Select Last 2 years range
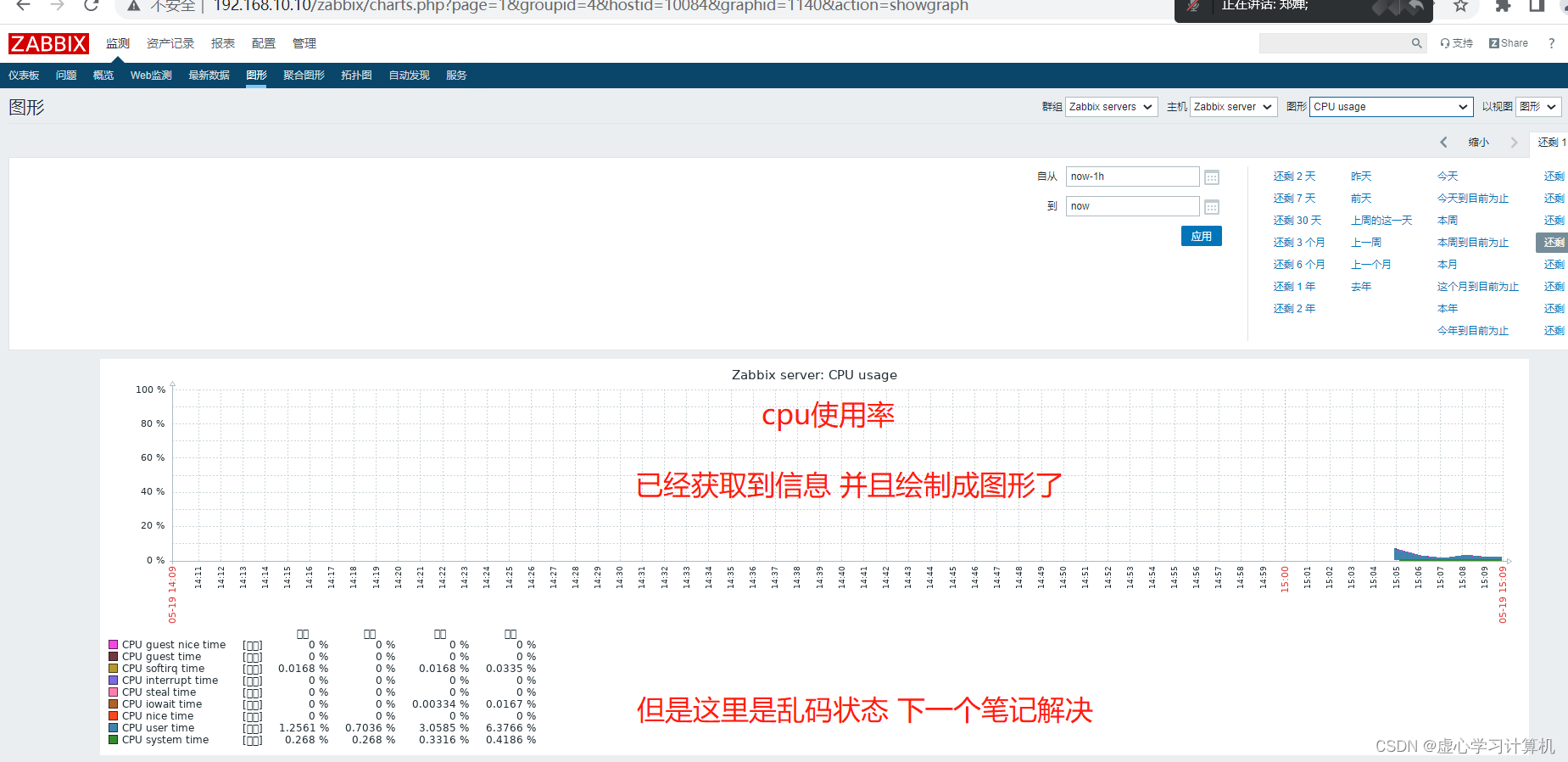The height and width of the screenshot is (762, 1568). coord(1294,309)
